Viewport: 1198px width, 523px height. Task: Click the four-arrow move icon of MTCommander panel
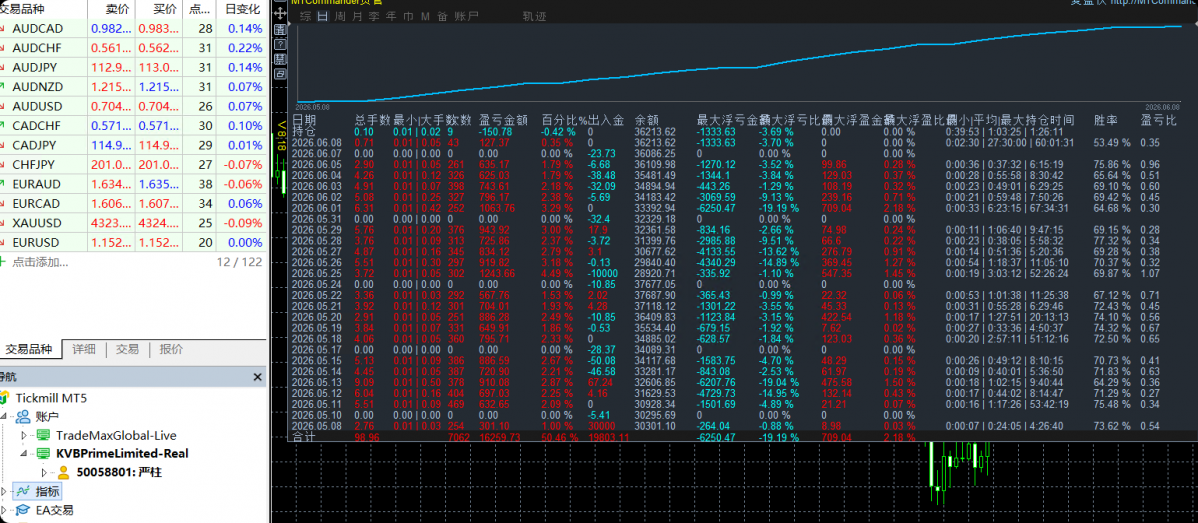[x=279, y=15]
